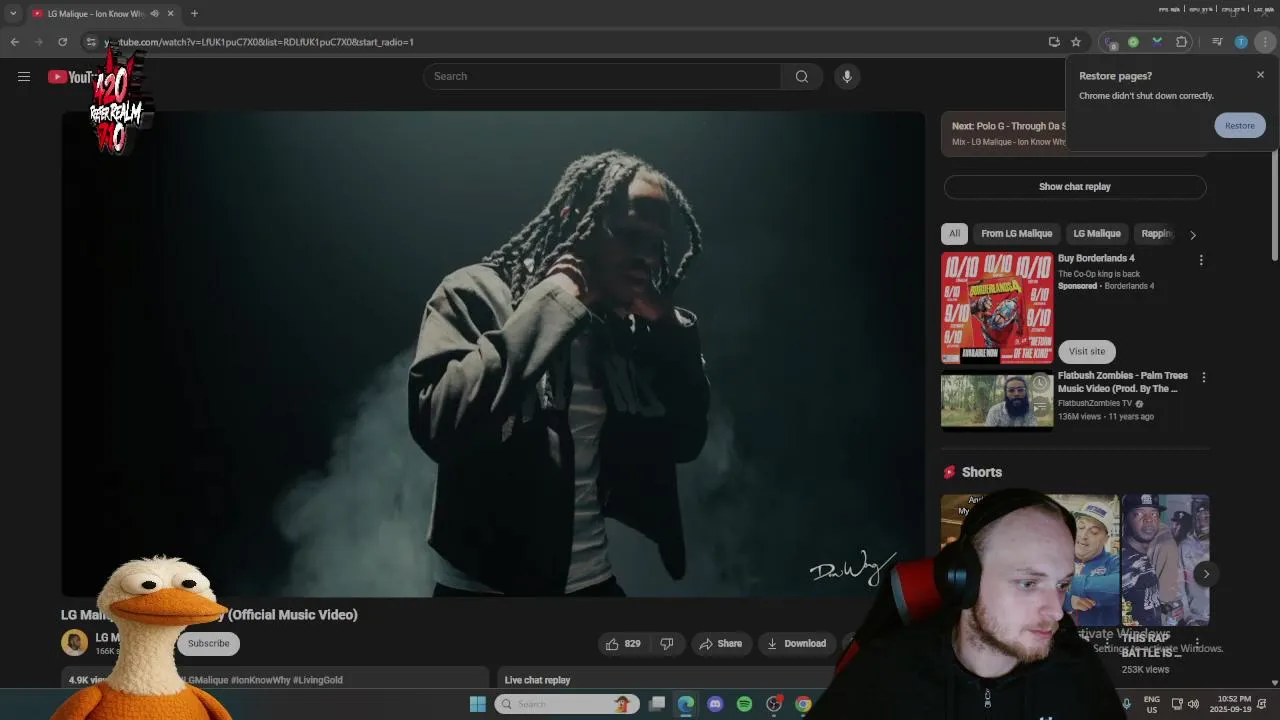This screenshot has height=720, width=1280.
Task: Download the video
Action: [796, 644]
